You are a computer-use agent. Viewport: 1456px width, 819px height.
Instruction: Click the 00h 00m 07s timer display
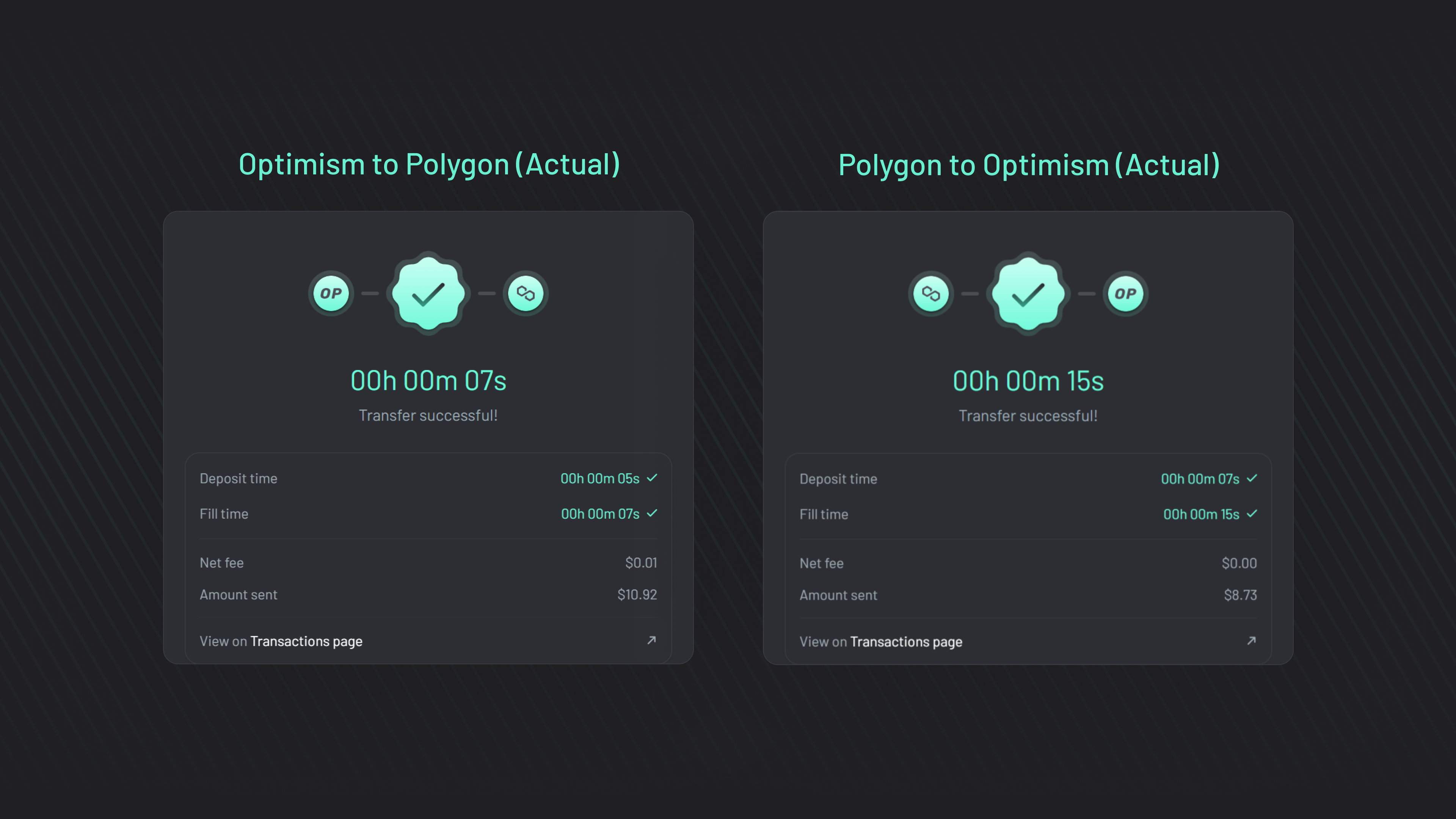[x=428, y=379]
